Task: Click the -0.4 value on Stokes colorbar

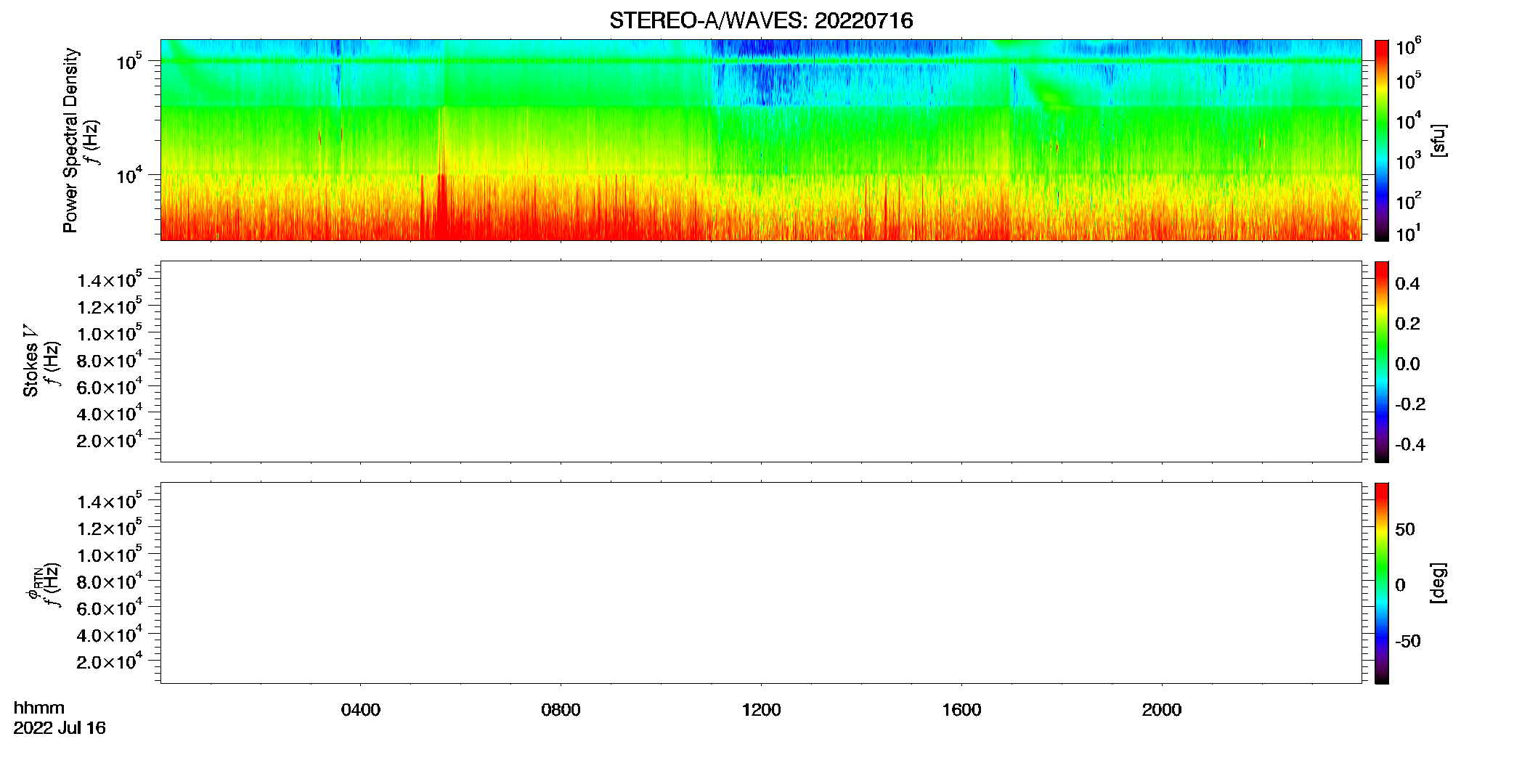Action: 1410,445
